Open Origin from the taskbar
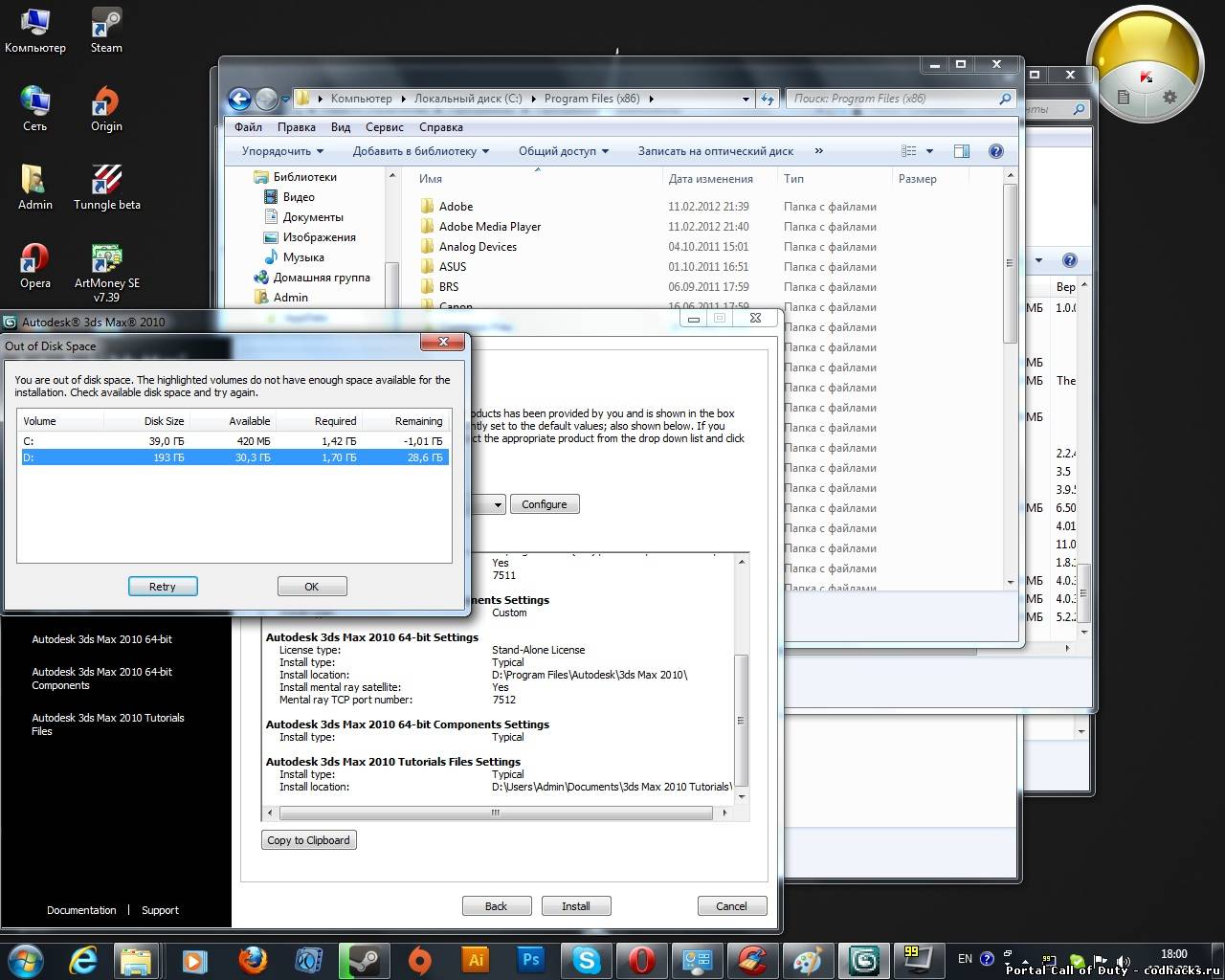Screen dimensions: 1225x980 coord(419,960)
